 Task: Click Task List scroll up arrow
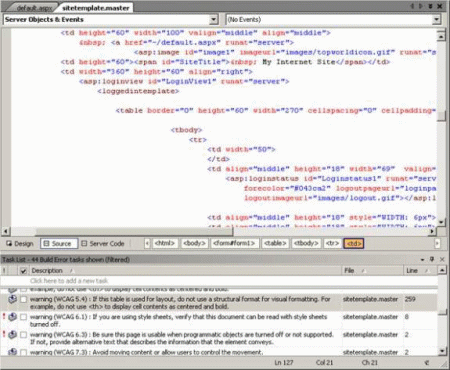[442, 270]
